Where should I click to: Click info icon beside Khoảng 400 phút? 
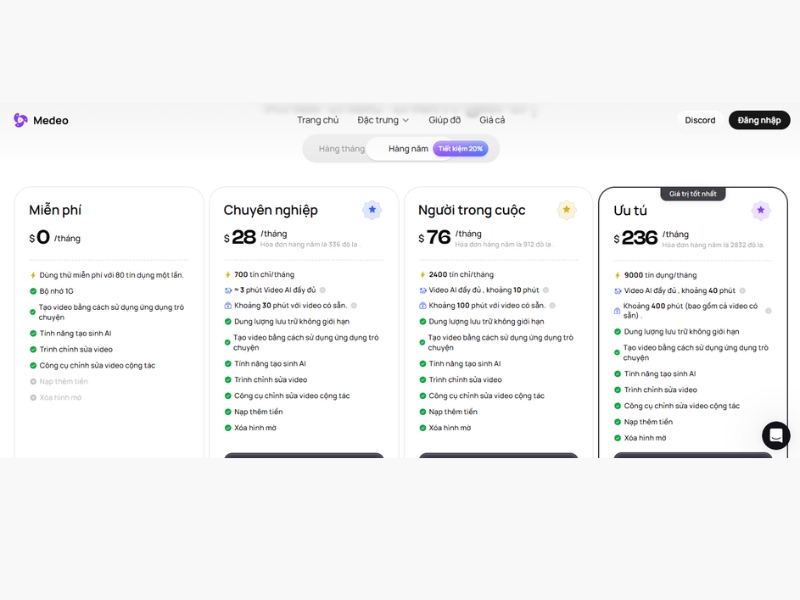768,311
